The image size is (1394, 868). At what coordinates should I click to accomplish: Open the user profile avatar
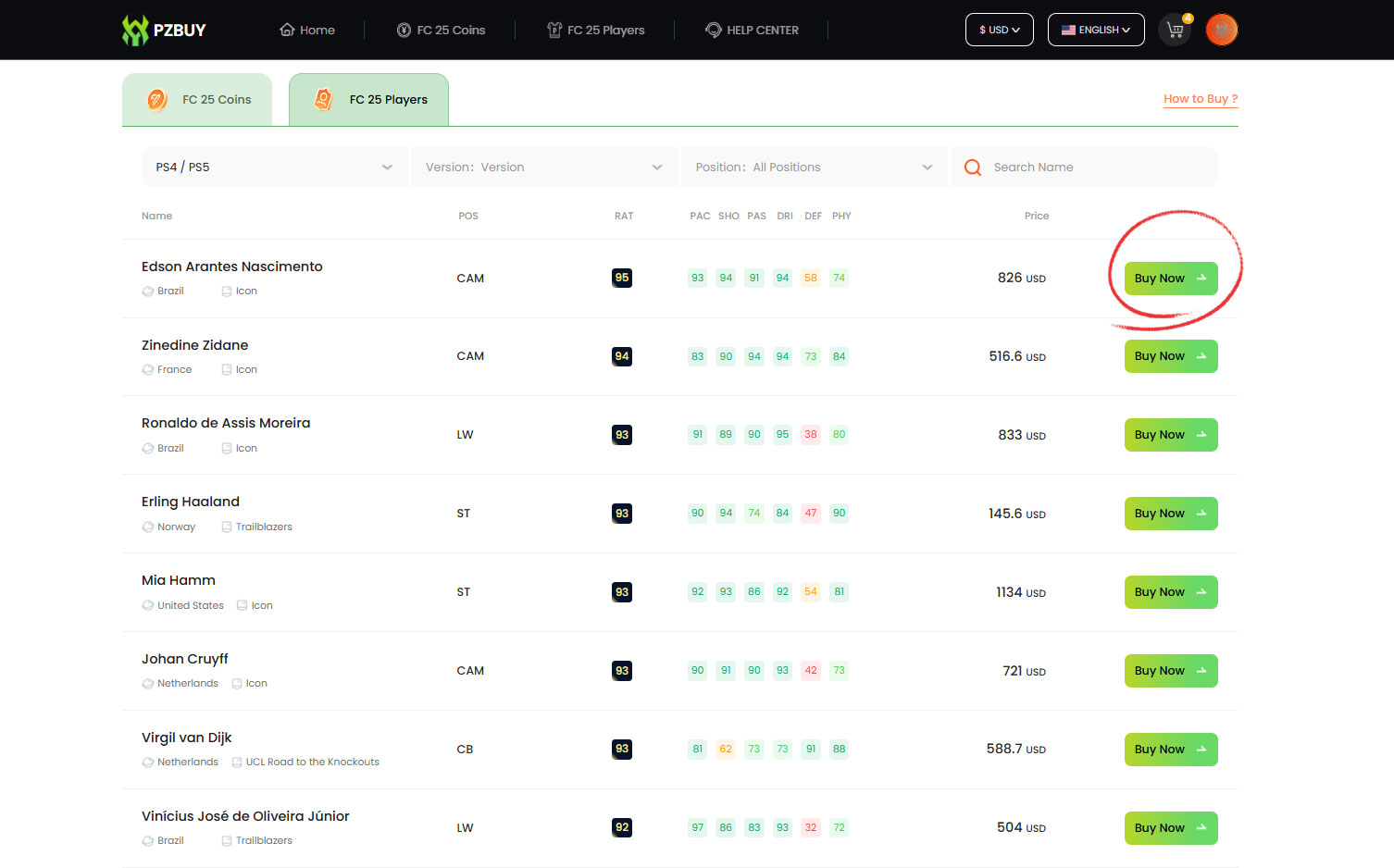[1222, 30]
